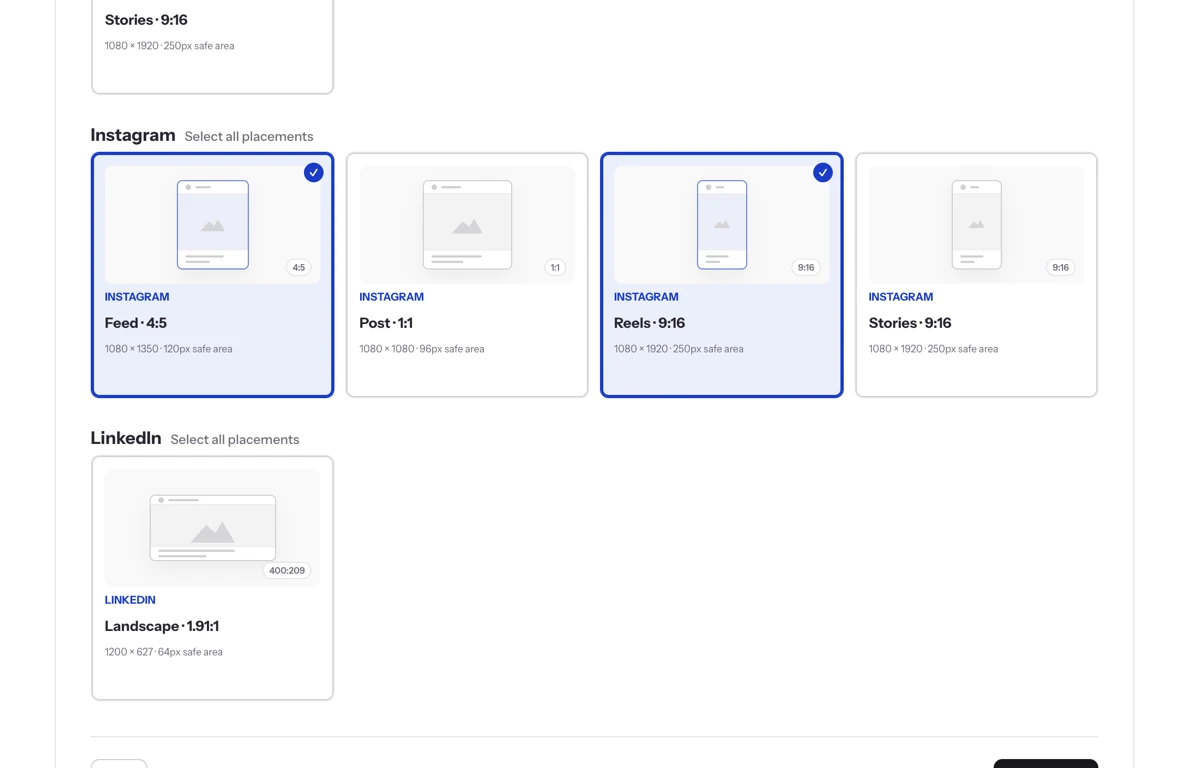This screenshot has width=1200, height=768.
Task: Click the INSTAGRAM label on Stories 9:16 card
Action: [900, 297]
